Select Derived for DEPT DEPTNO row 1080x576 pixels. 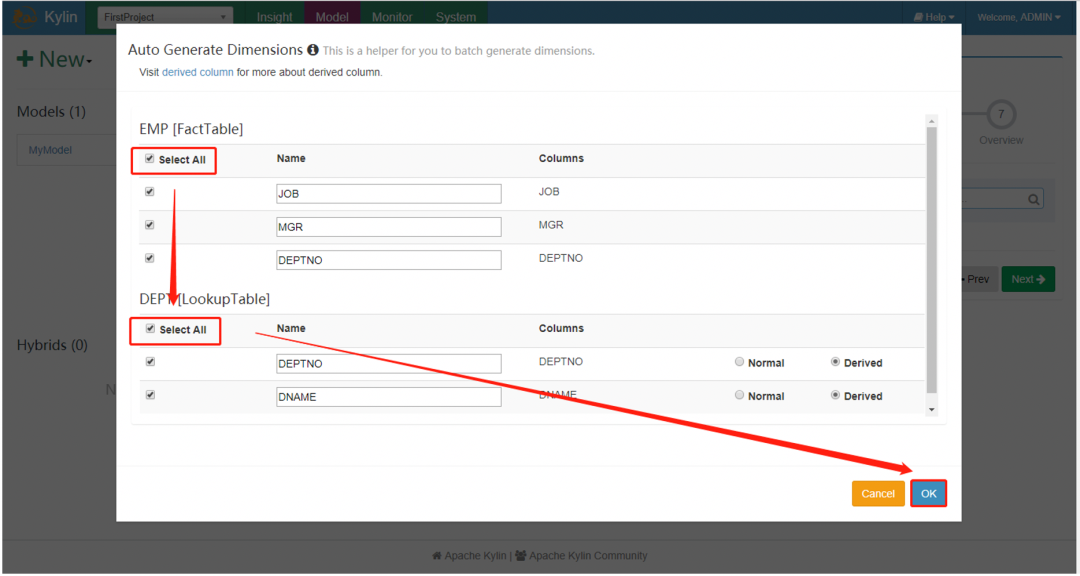[835, 362]
